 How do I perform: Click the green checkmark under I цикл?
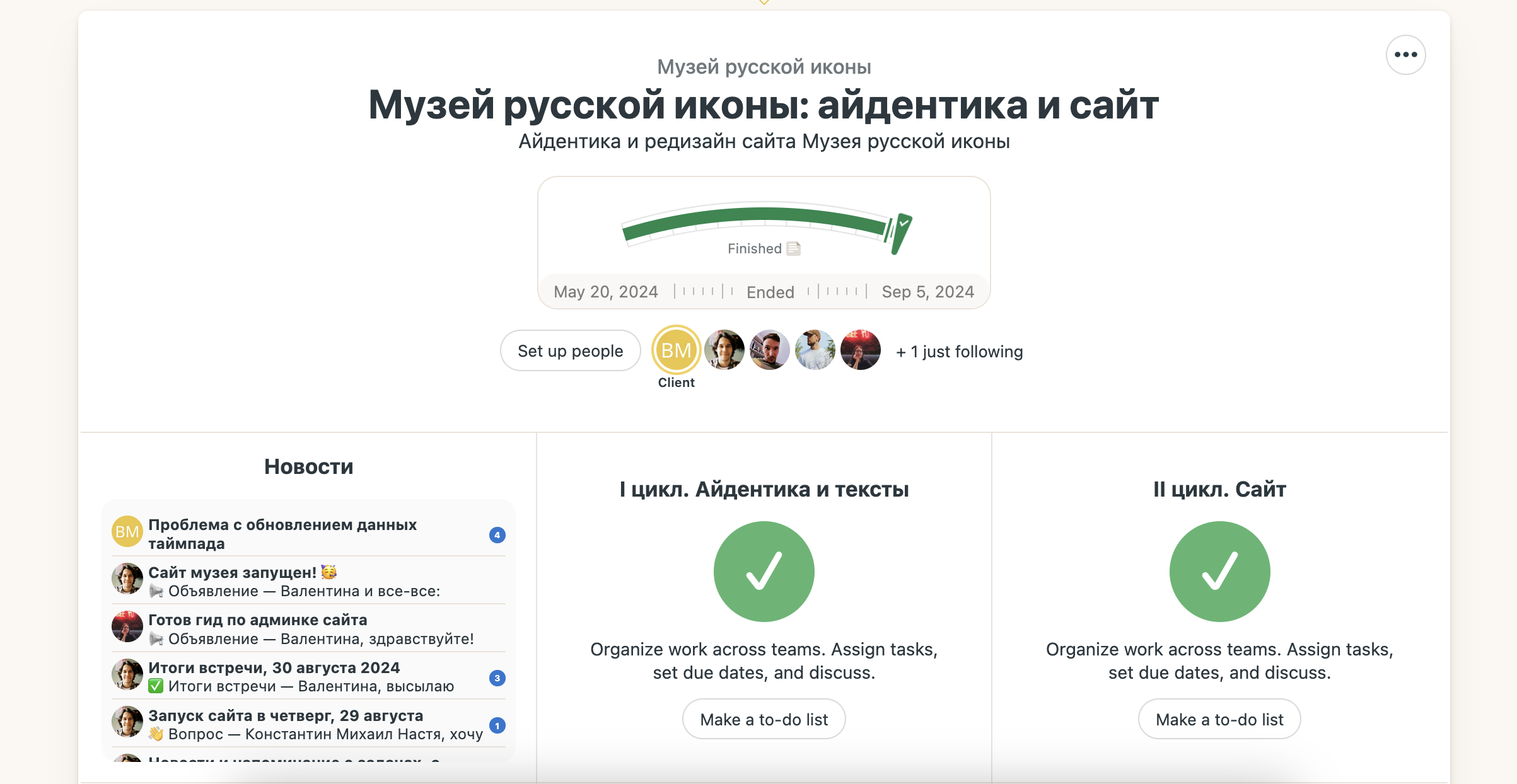pos(764,571)
